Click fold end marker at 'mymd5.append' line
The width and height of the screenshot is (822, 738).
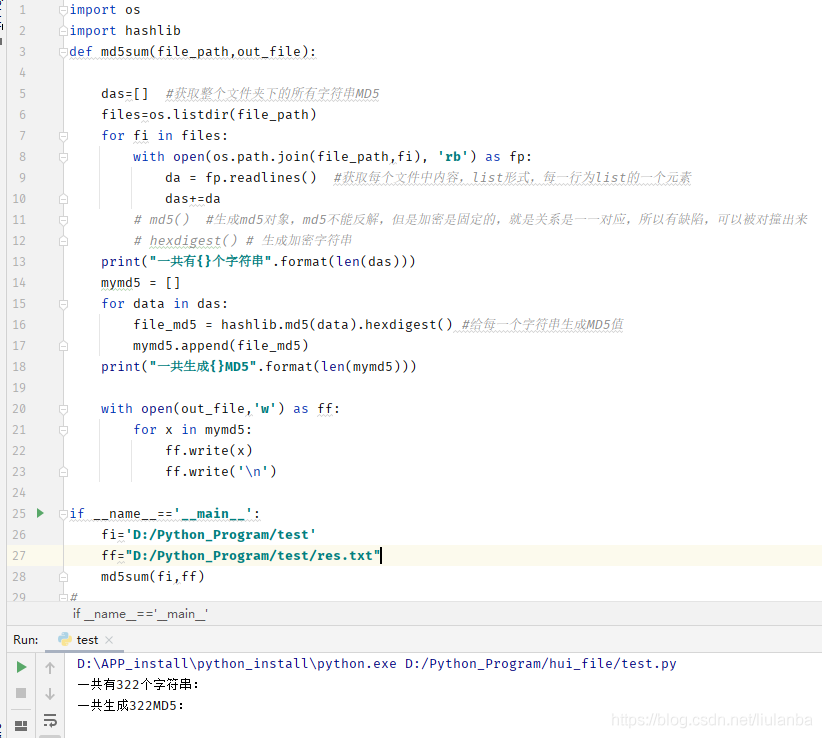click(x=63, y=346)
